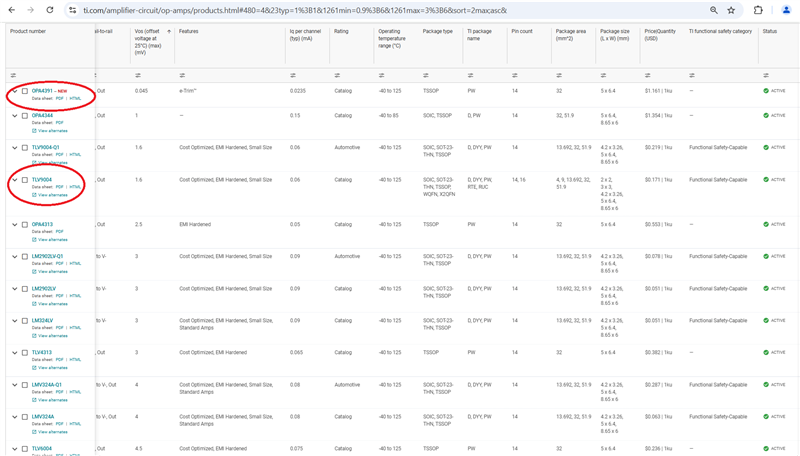Image resolution: width=800 pixels, height=456 pixels.
Task: Open the LM2902LV-Q1 product link
Action: (x=47, y=257)
